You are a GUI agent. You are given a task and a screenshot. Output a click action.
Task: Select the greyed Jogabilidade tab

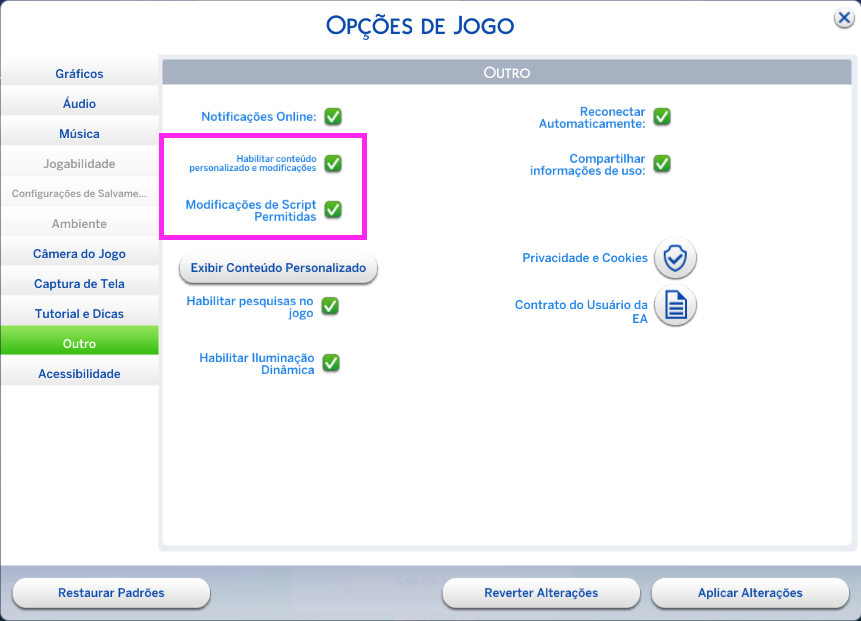(x=80, y=164)
